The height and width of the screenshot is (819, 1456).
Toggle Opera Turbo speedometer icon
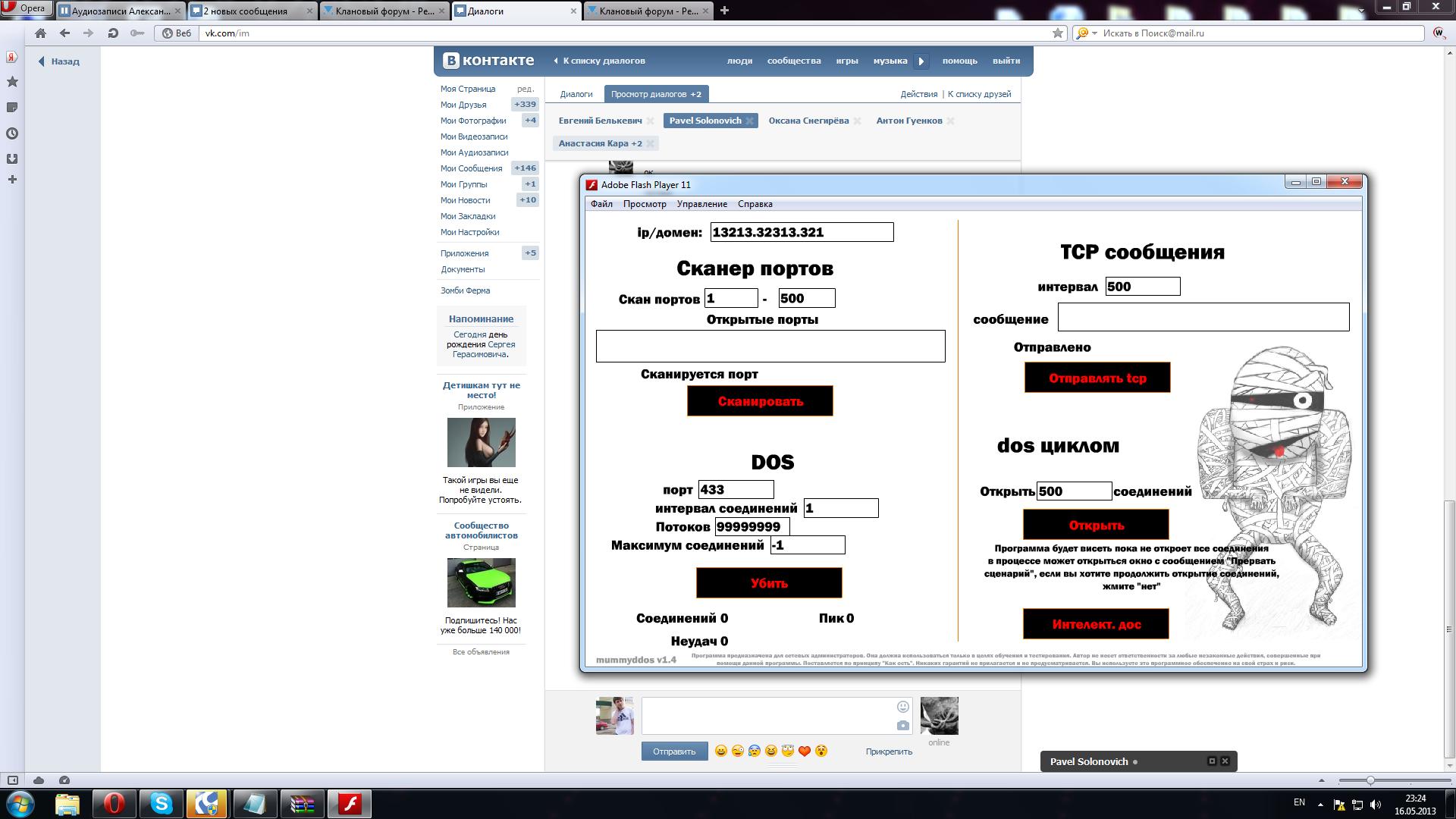click(64, 780)
